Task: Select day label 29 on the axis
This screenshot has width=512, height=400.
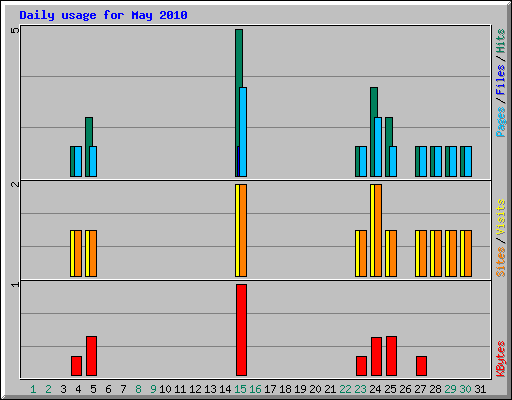Action: [x=450, y=389]
